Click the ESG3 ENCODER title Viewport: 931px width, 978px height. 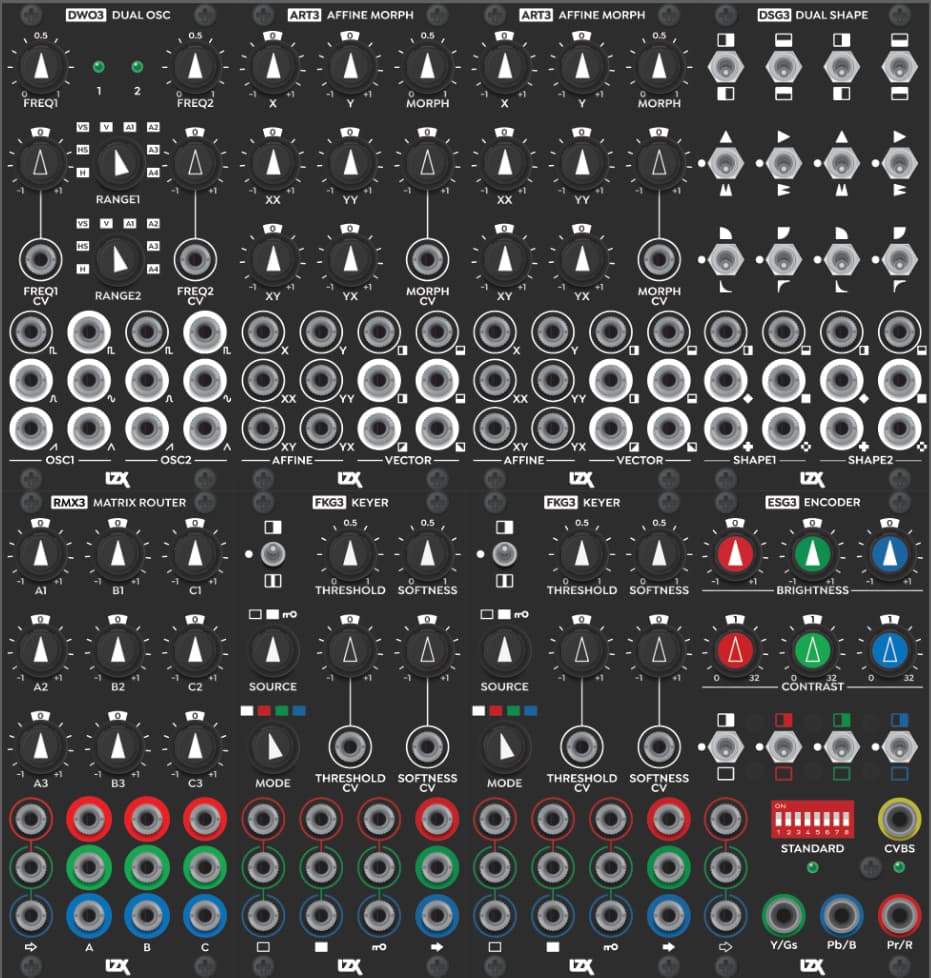tap(813, 502)
